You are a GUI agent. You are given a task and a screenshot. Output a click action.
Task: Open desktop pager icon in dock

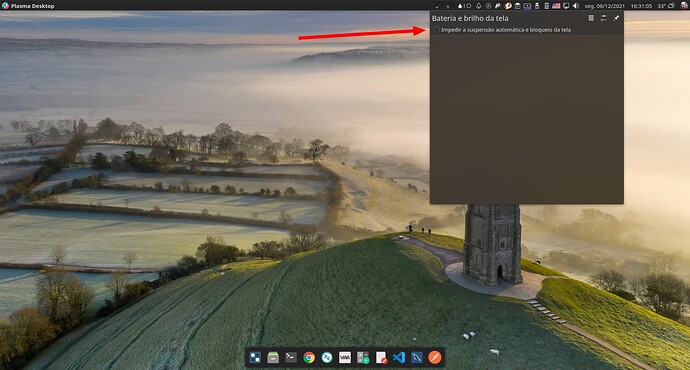point(255,357)
